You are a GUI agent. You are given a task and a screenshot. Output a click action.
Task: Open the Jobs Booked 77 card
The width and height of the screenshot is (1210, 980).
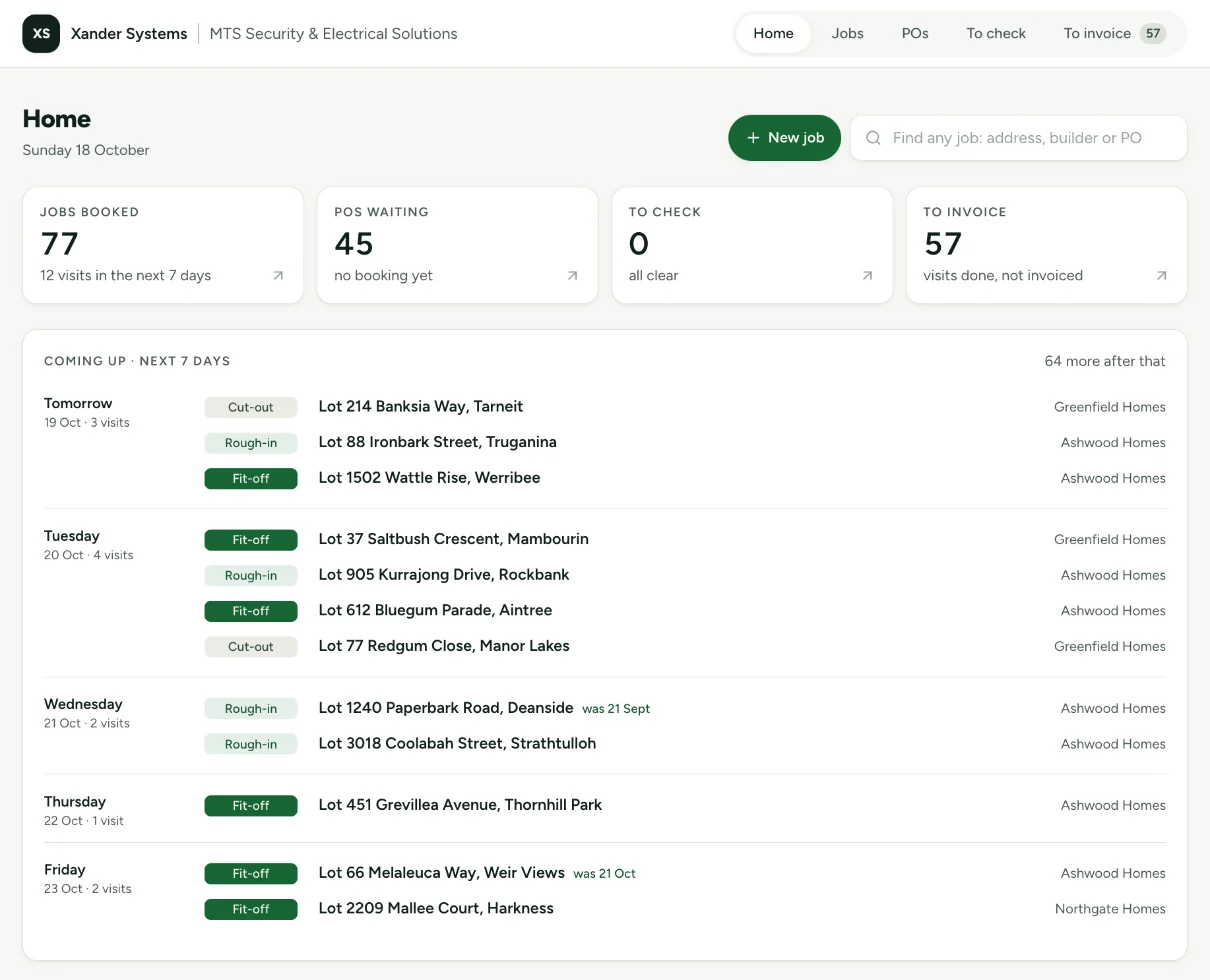(163, 245)
